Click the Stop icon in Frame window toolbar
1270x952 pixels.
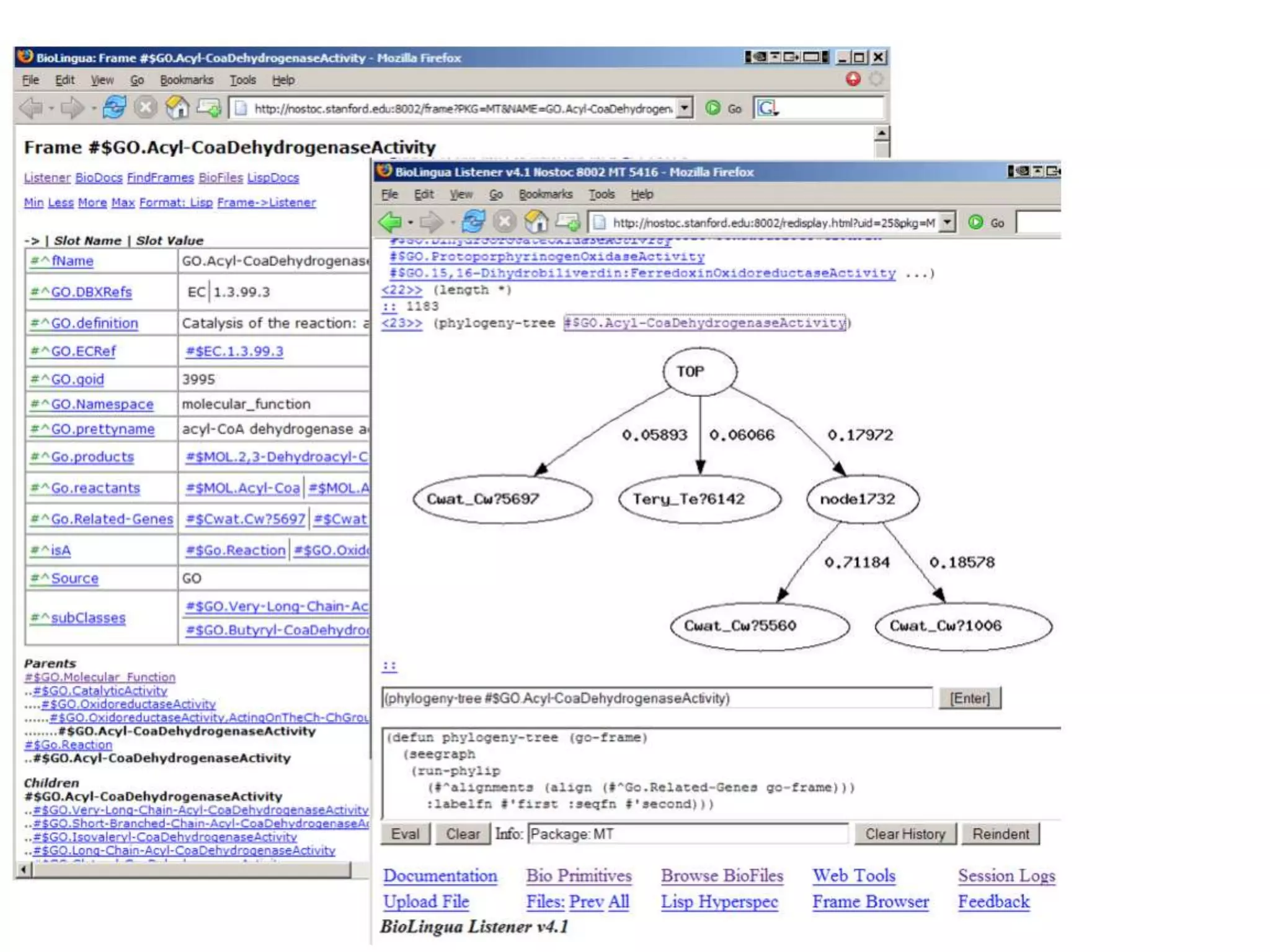tap(146, 108)
